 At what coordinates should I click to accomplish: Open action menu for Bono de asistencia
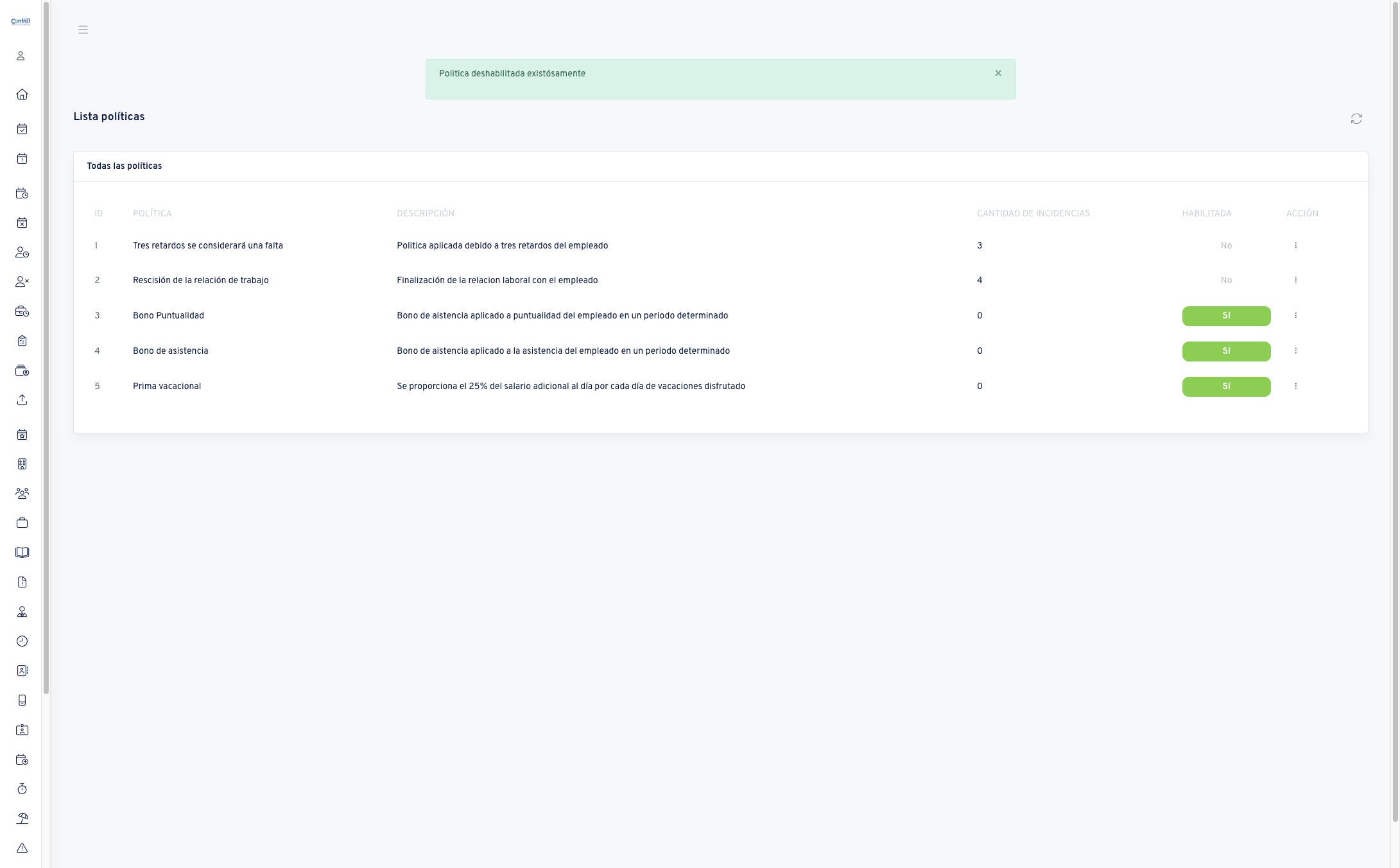(x=1295, y=351)
